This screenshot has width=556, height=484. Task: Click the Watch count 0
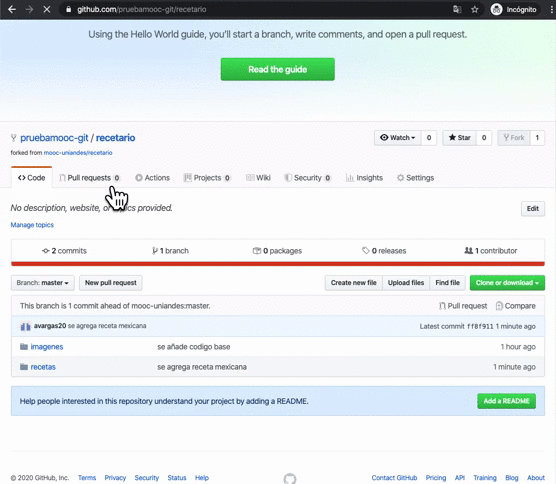point(429,138)
